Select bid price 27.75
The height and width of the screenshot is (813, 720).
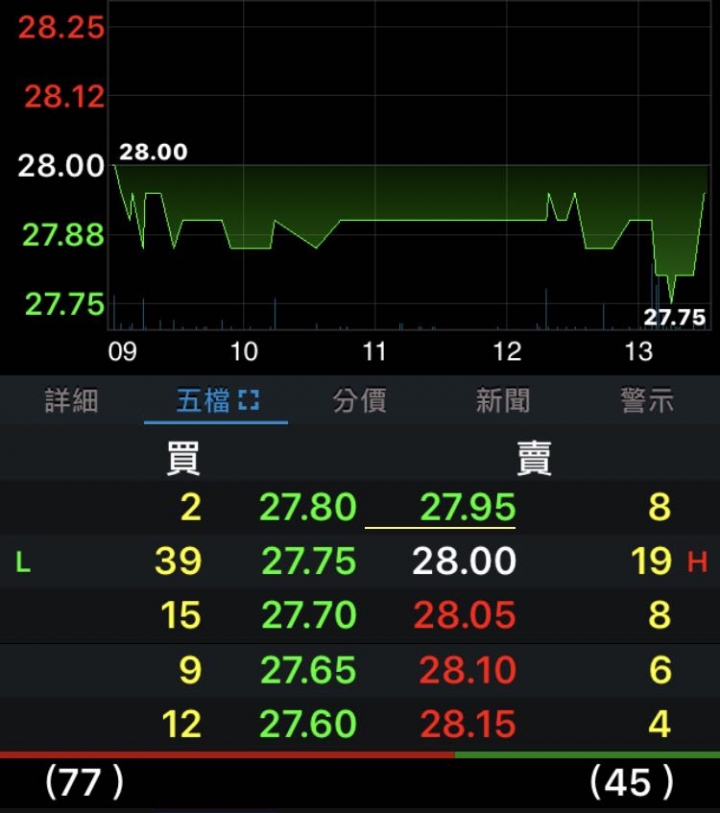point(309,561)
